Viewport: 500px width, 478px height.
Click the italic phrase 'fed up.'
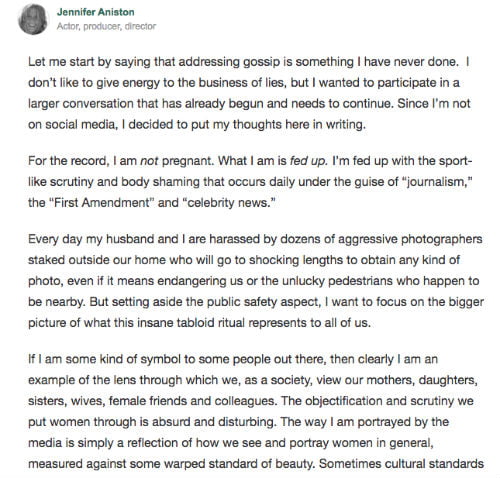(308, 161)
